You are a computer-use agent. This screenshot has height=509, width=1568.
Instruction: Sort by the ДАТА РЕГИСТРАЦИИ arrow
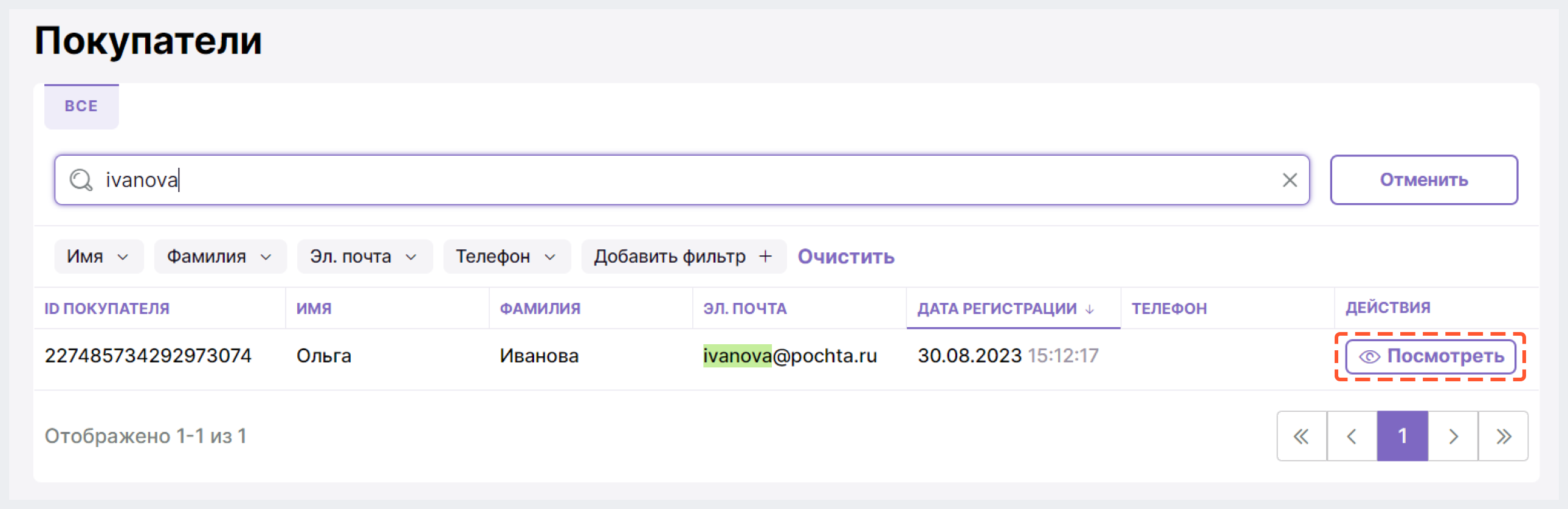[1090, 310]
